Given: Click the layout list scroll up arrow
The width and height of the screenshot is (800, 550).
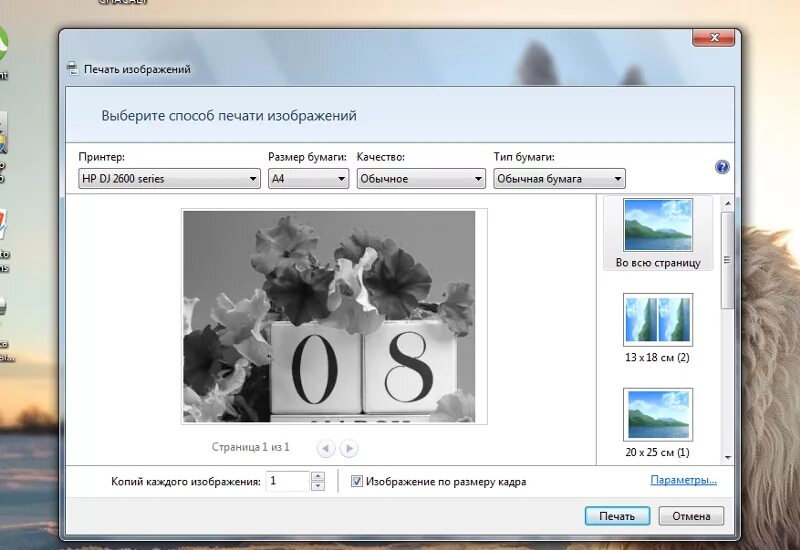Looking at the screenshot, I should 728,203.
